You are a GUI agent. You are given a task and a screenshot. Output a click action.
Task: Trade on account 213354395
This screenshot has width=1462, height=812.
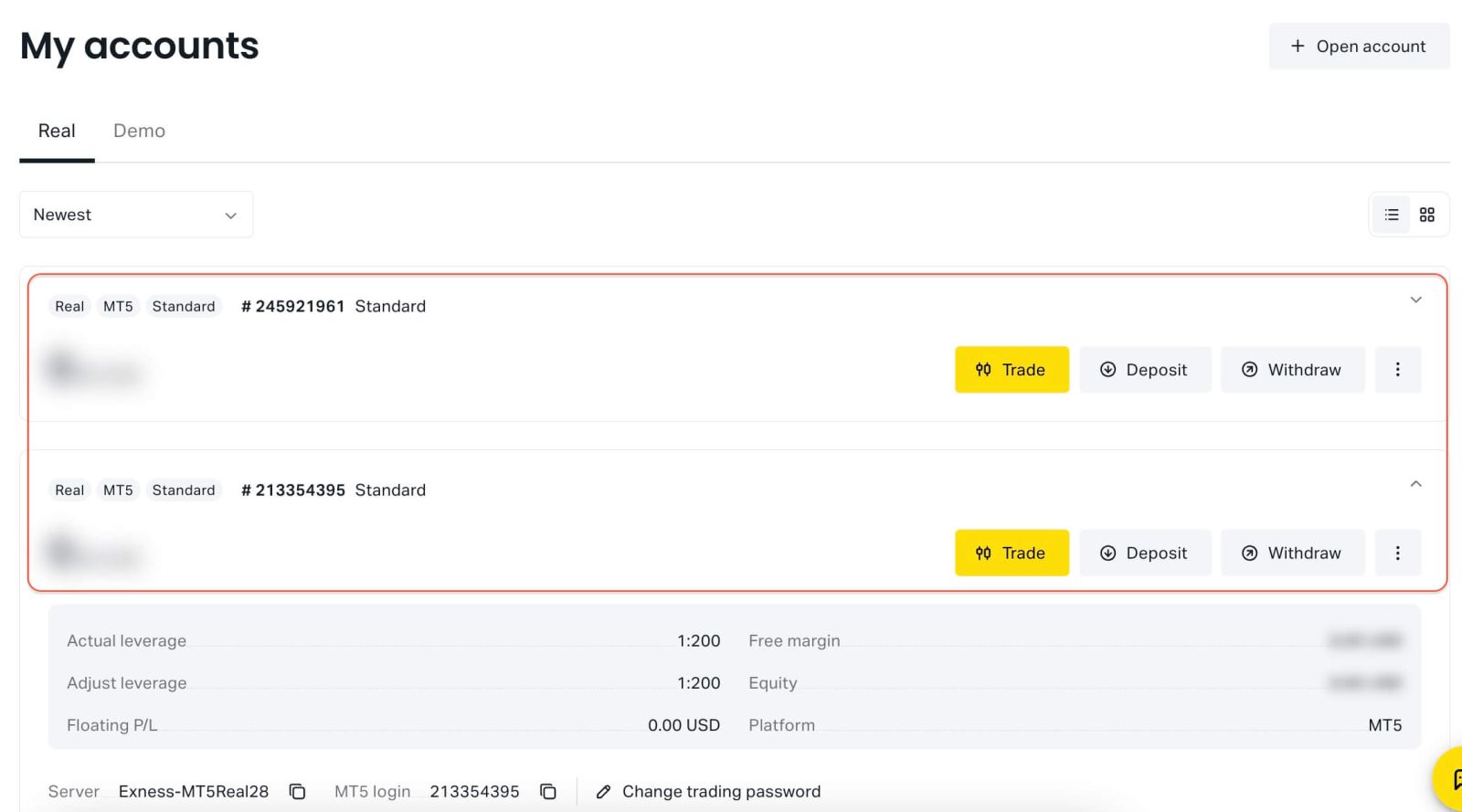[x=1012, y=553]
